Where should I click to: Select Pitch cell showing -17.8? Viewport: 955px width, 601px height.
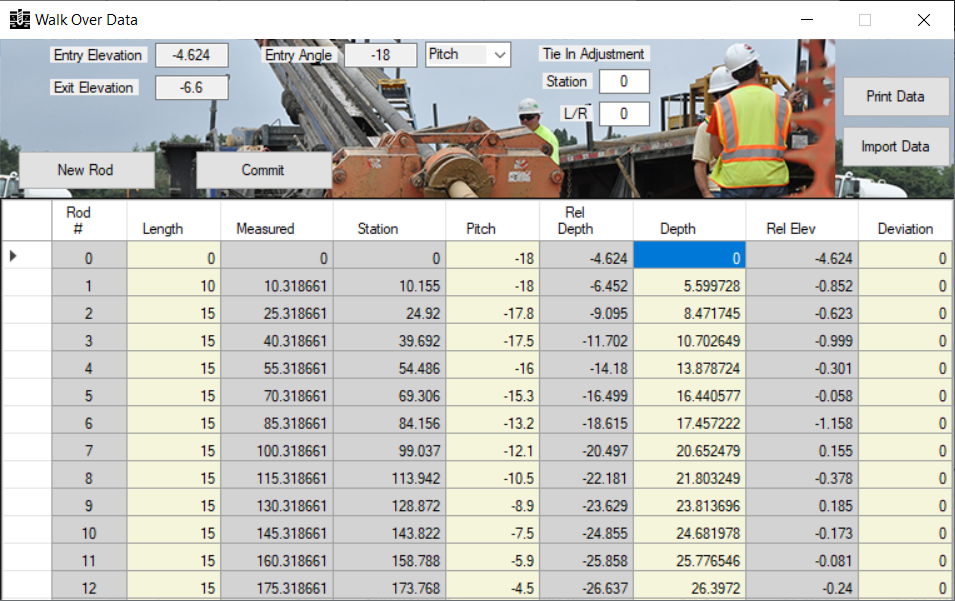point(492,313)
